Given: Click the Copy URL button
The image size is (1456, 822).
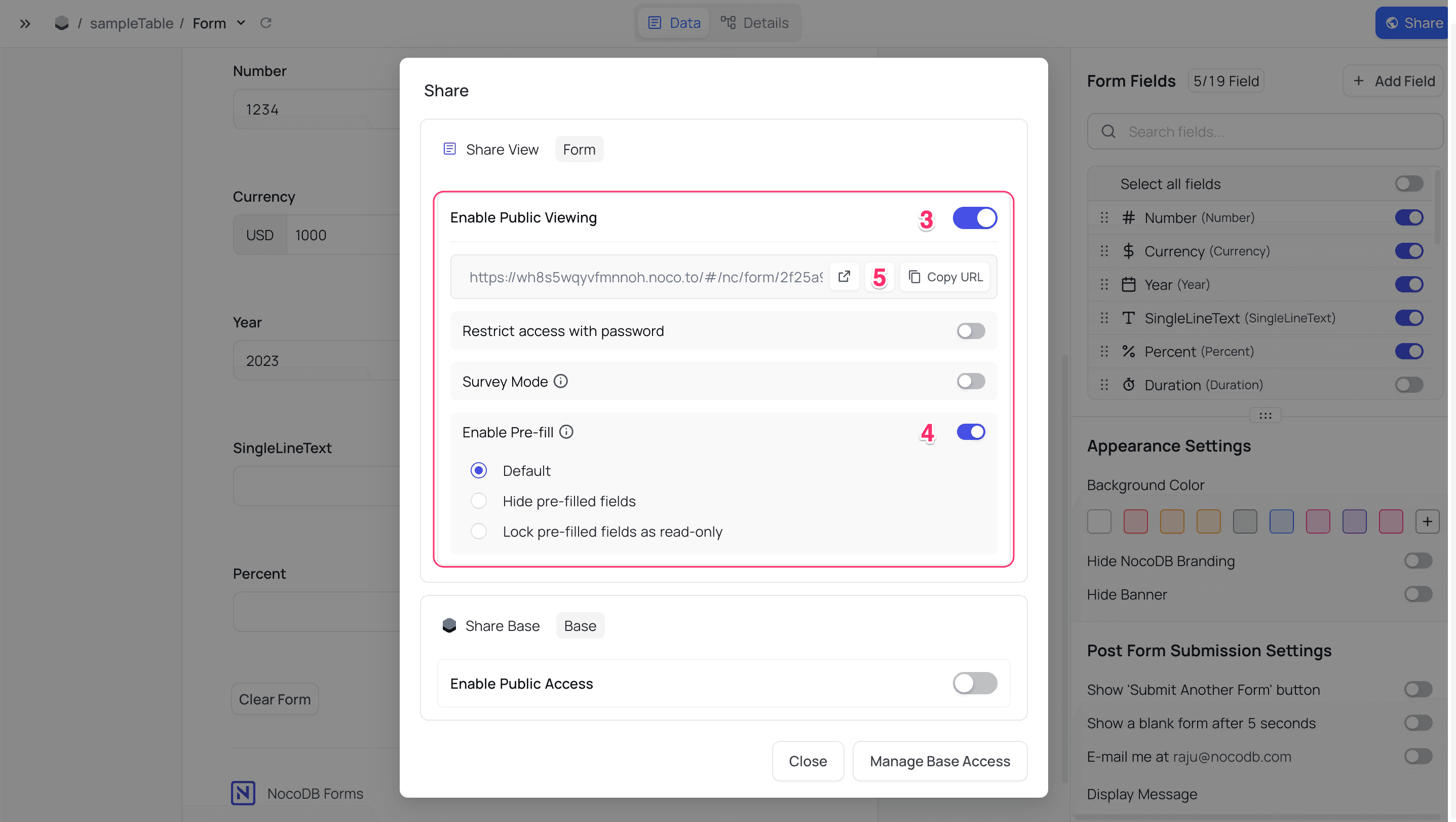Looking at the screenshot, I should [945, 277].
